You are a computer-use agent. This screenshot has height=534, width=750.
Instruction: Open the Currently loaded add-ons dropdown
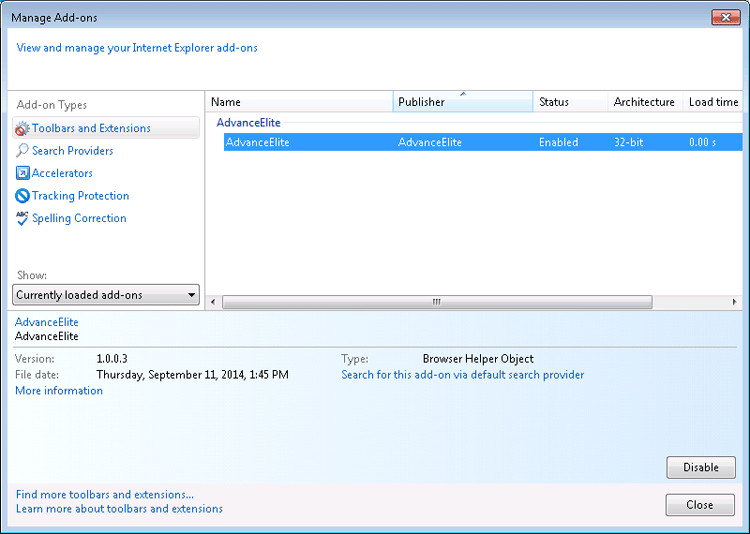(106, 295)
